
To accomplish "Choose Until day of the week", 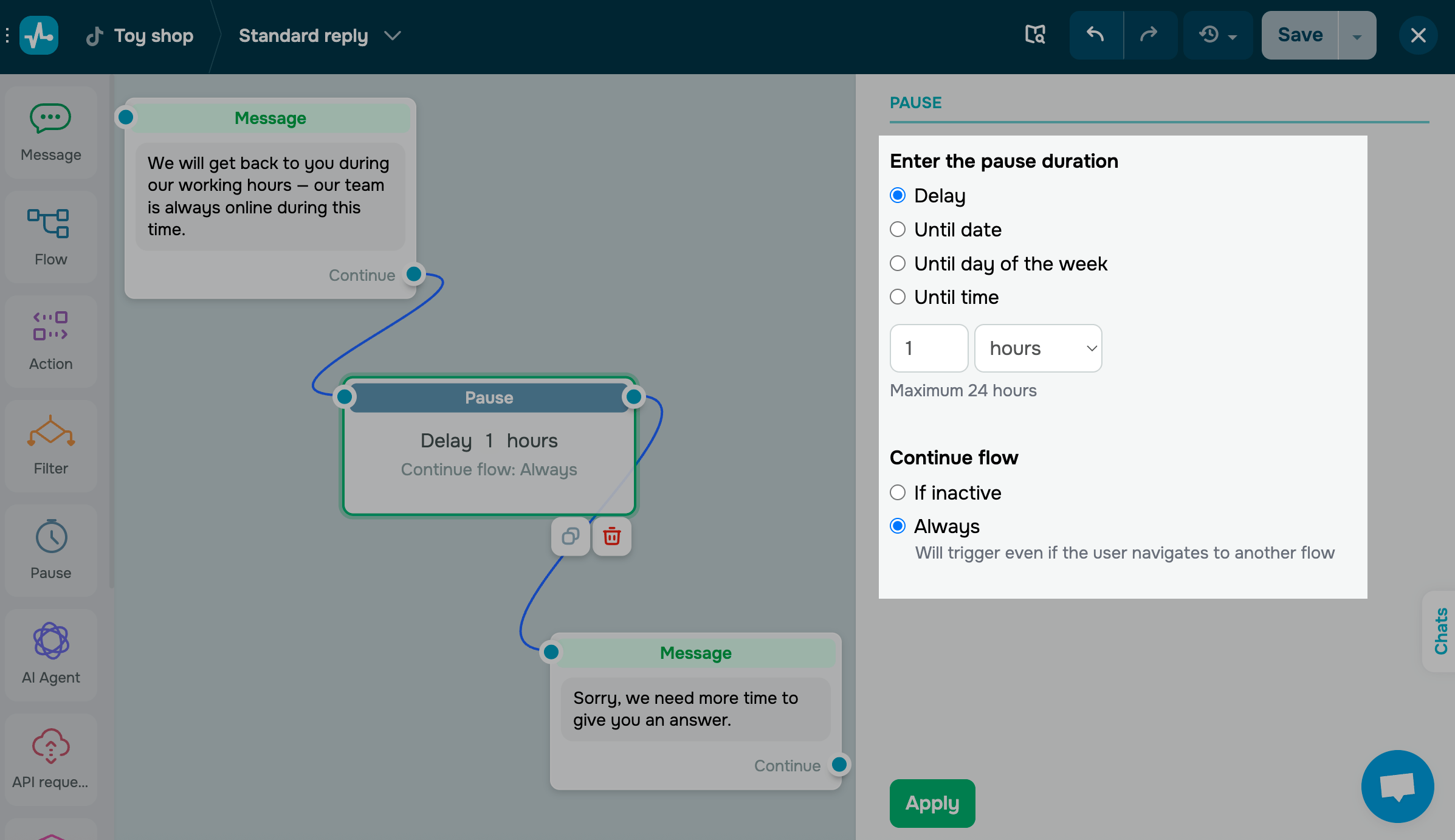I will (897, 264).
